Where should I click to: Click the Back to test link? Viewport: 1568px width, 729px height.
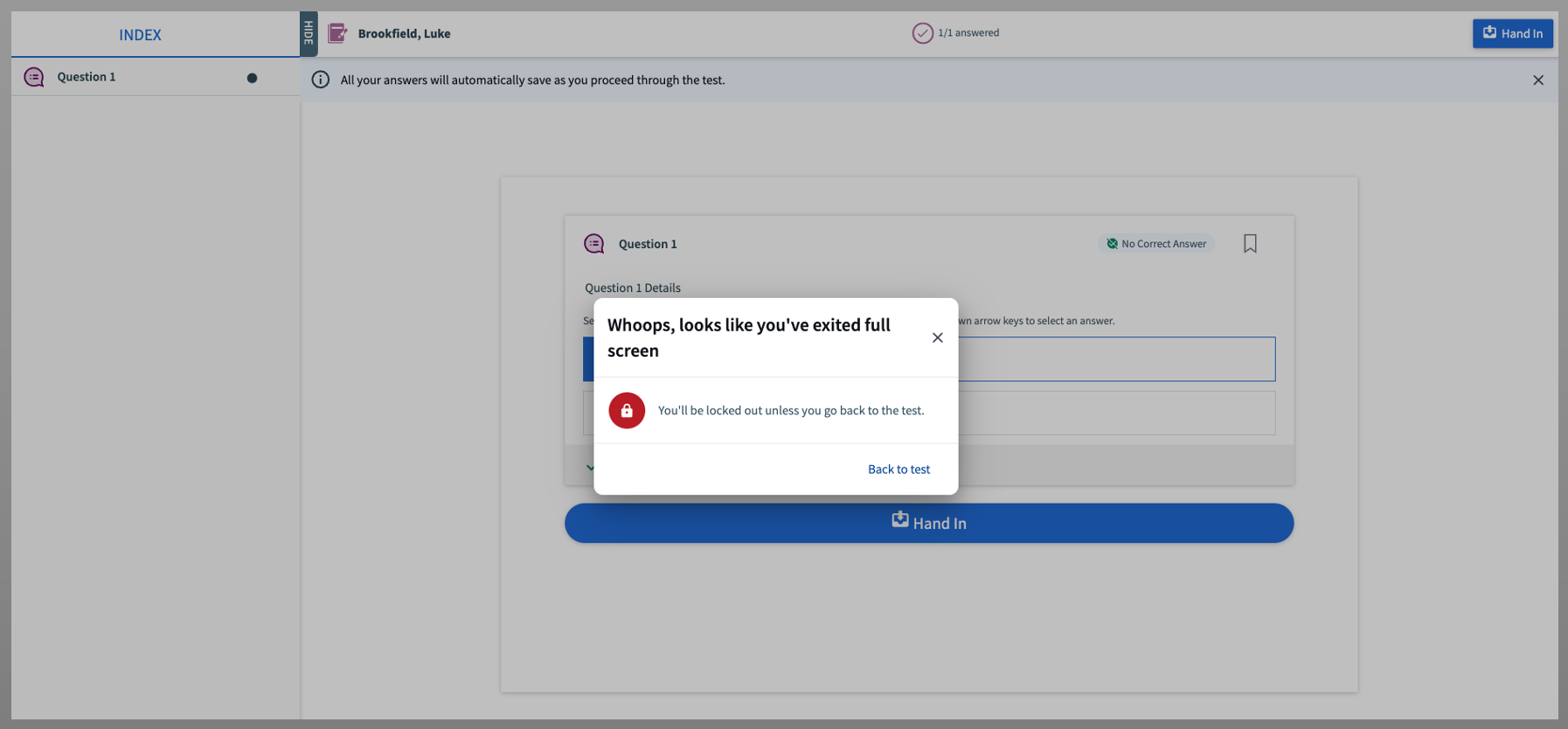898,469
